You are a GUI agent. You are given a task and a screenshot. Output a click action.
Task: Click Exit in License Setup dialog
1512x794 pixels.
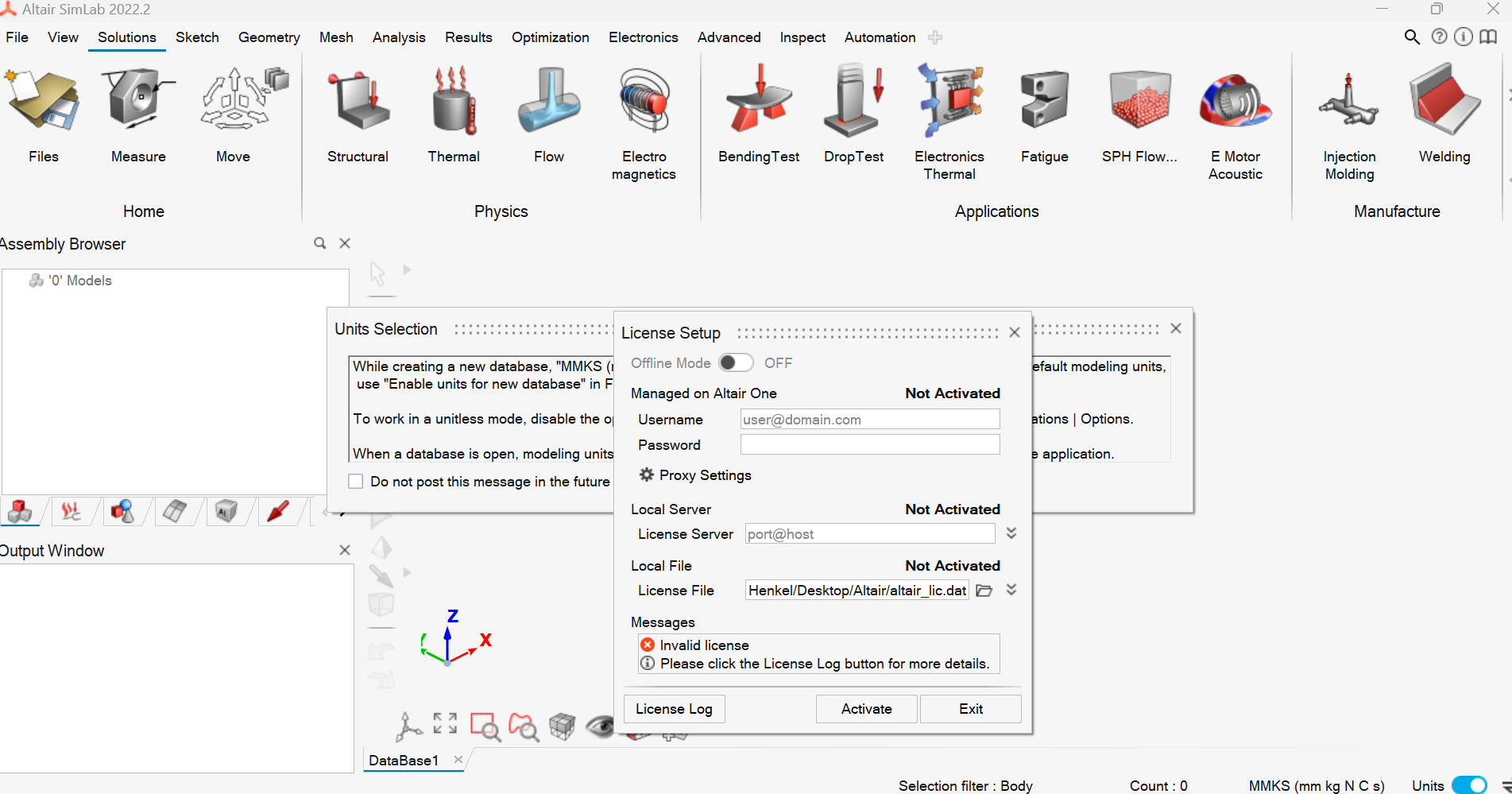point(971,709)
